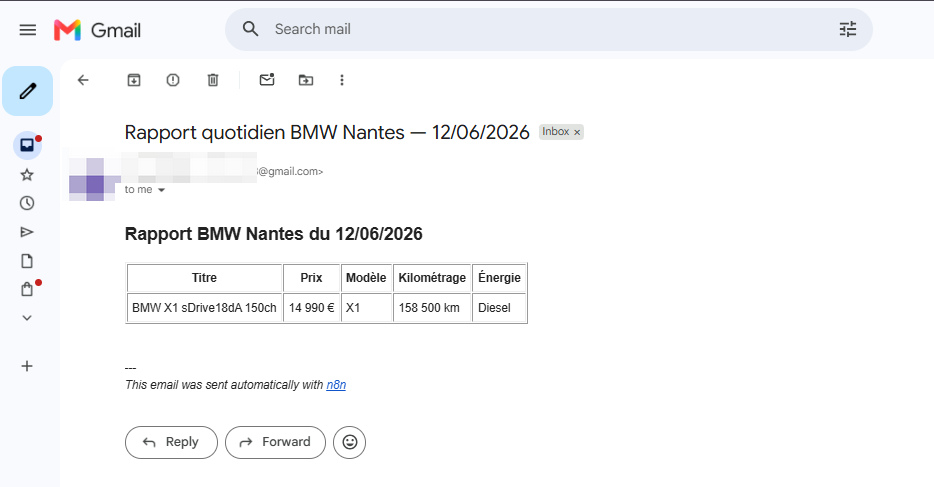Archive this email
This screenshot has height=487, width=934.
(x=134, y=80)
